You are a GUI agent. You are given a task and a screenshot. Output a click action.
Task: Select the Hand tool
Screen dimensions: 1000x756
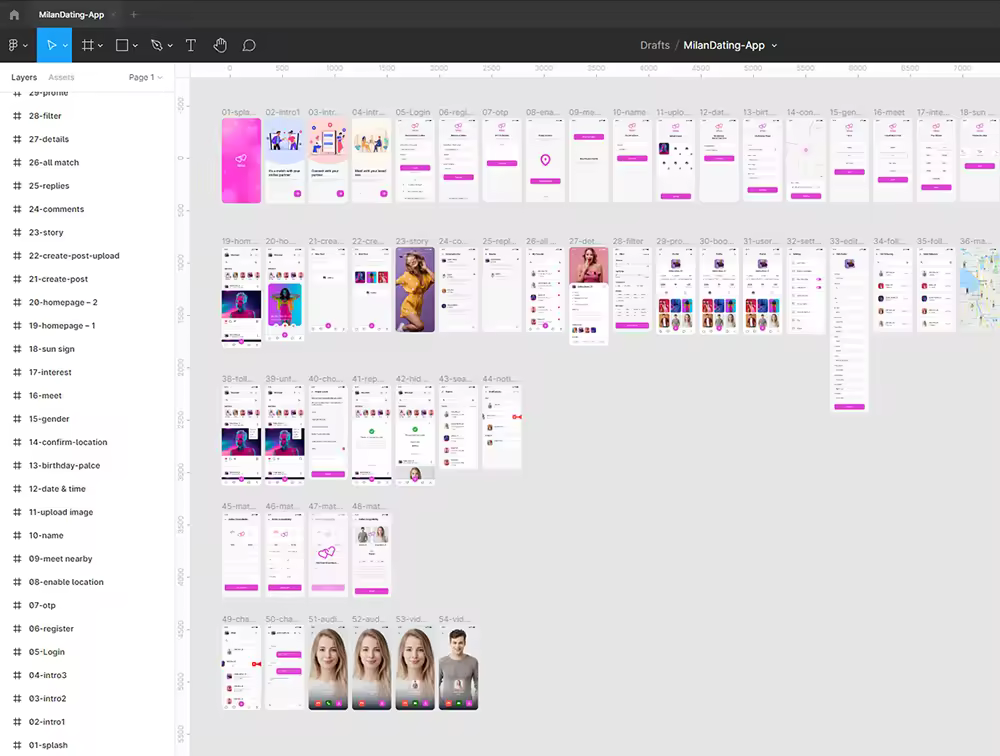220,45
